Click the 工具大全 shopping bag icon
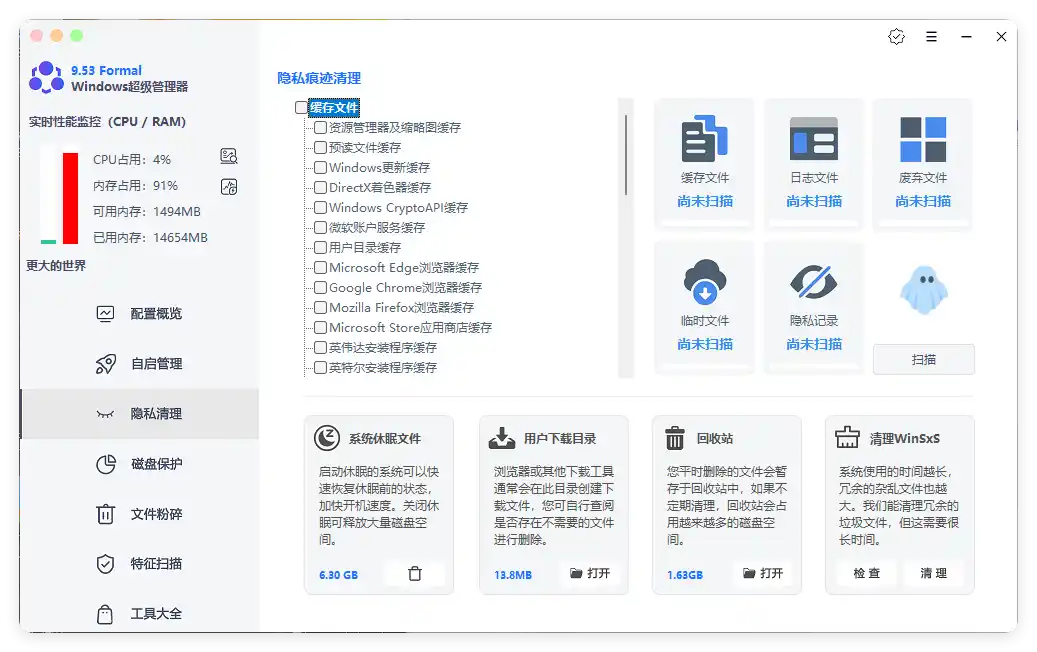The width and height of the screenshot is (1037, 652). 105,614
